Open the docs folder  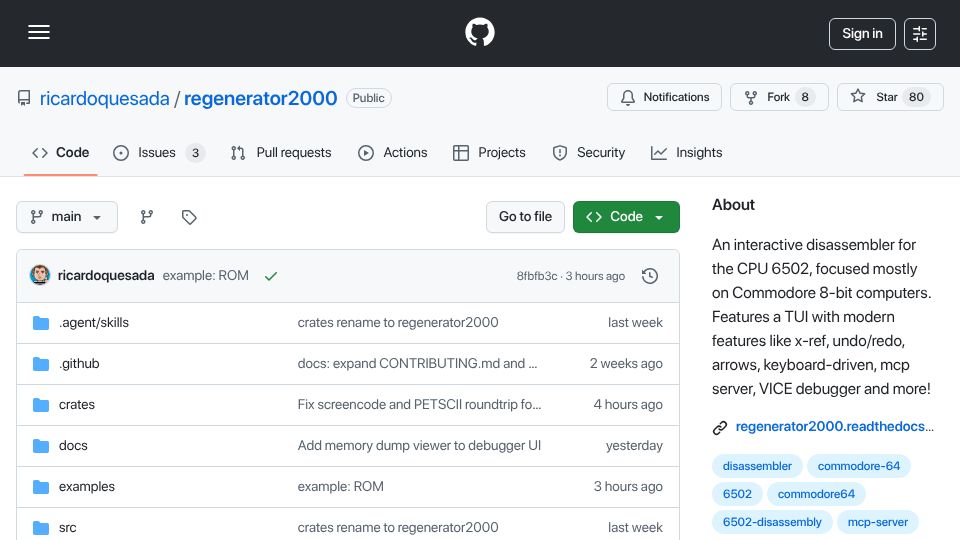pos(73,446)
